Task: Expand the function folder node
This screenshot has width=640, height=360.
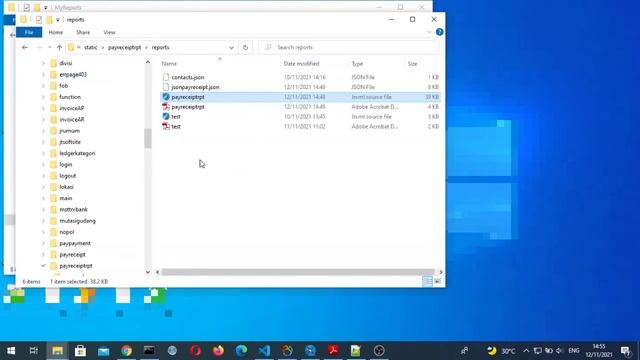Action: (43, 97)
